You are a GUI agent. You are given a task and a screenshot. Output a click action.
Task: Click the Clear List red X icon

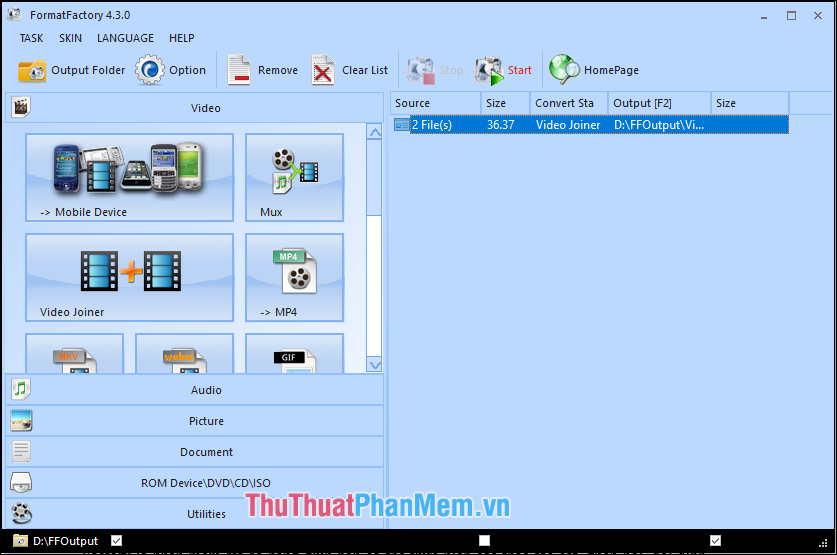point(322,70)
